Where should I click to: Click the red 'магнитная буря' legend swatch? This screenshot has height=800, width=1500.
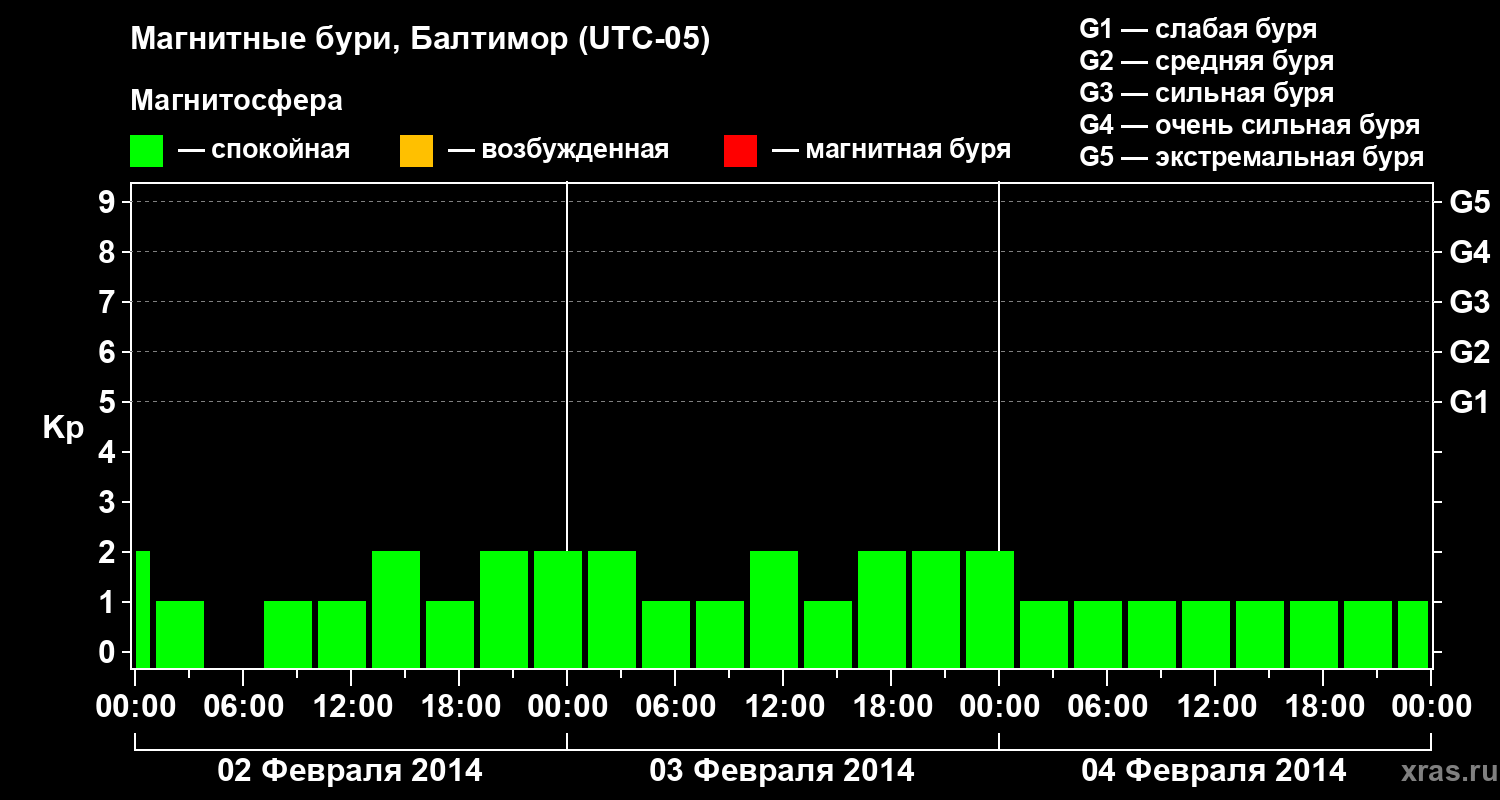click(x=740, y=151)
